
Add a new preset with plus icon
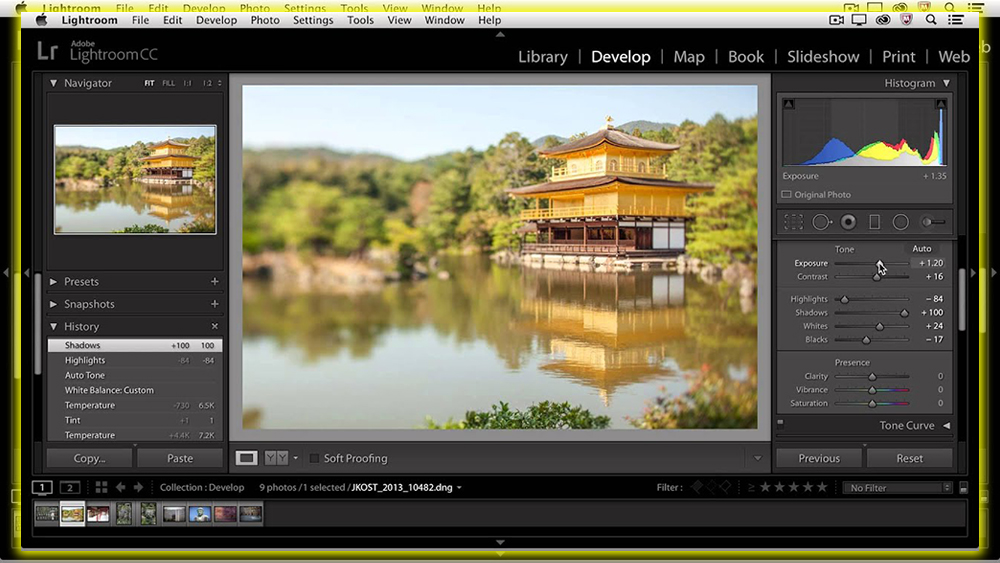coord(214,282)
